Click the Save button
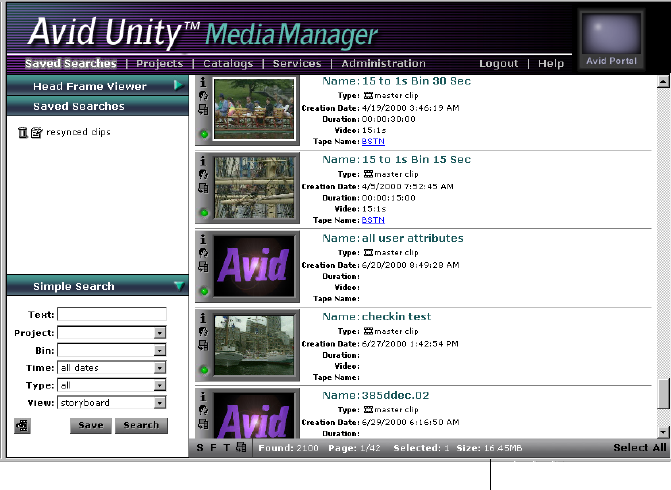671x490 pixels. [x=91, y=425]
